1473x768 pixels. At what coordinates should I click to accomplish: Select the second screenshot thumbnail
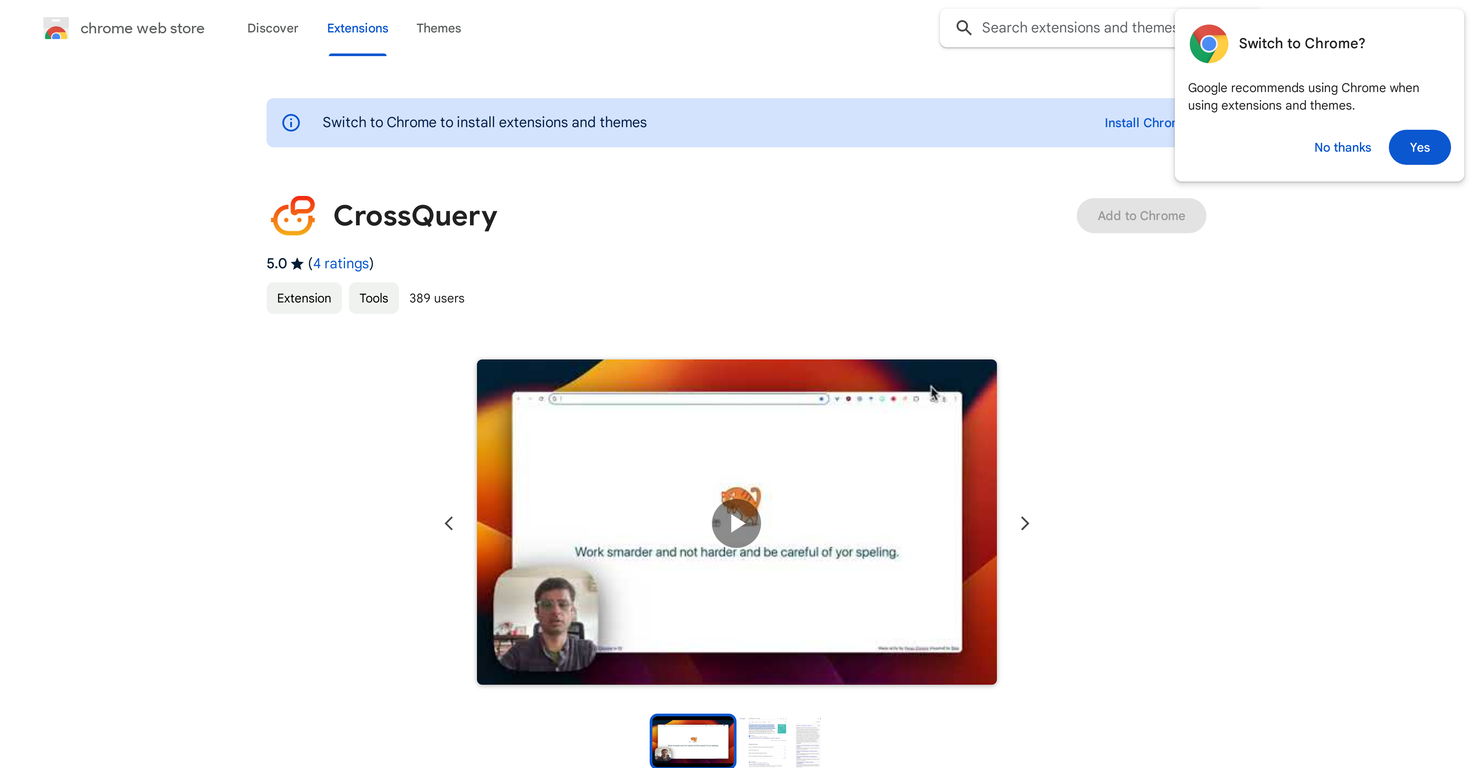tap(767, 742)
